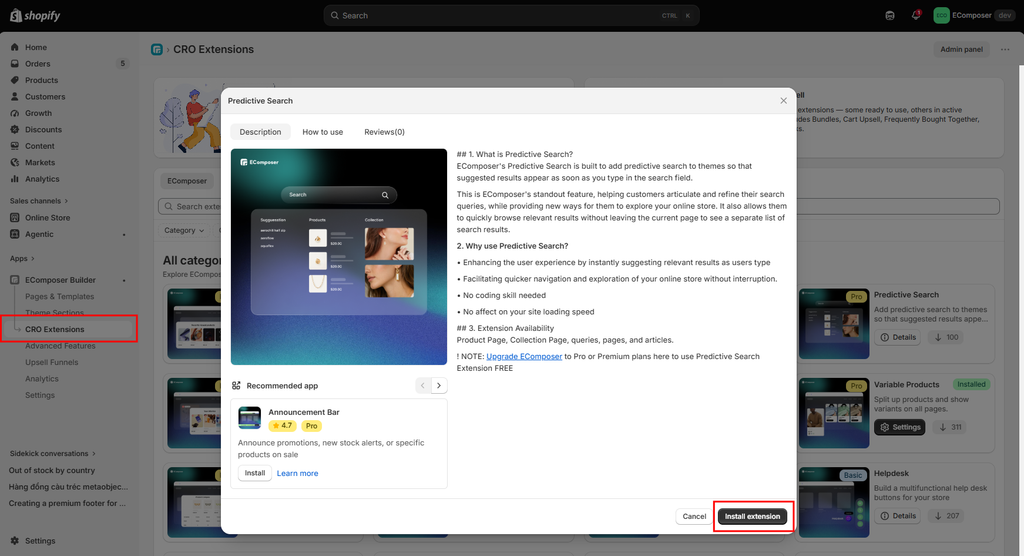The height and width of the screenshot is (556, 1024).
Task: Open Customers section
Action: [x=45, y=96]
